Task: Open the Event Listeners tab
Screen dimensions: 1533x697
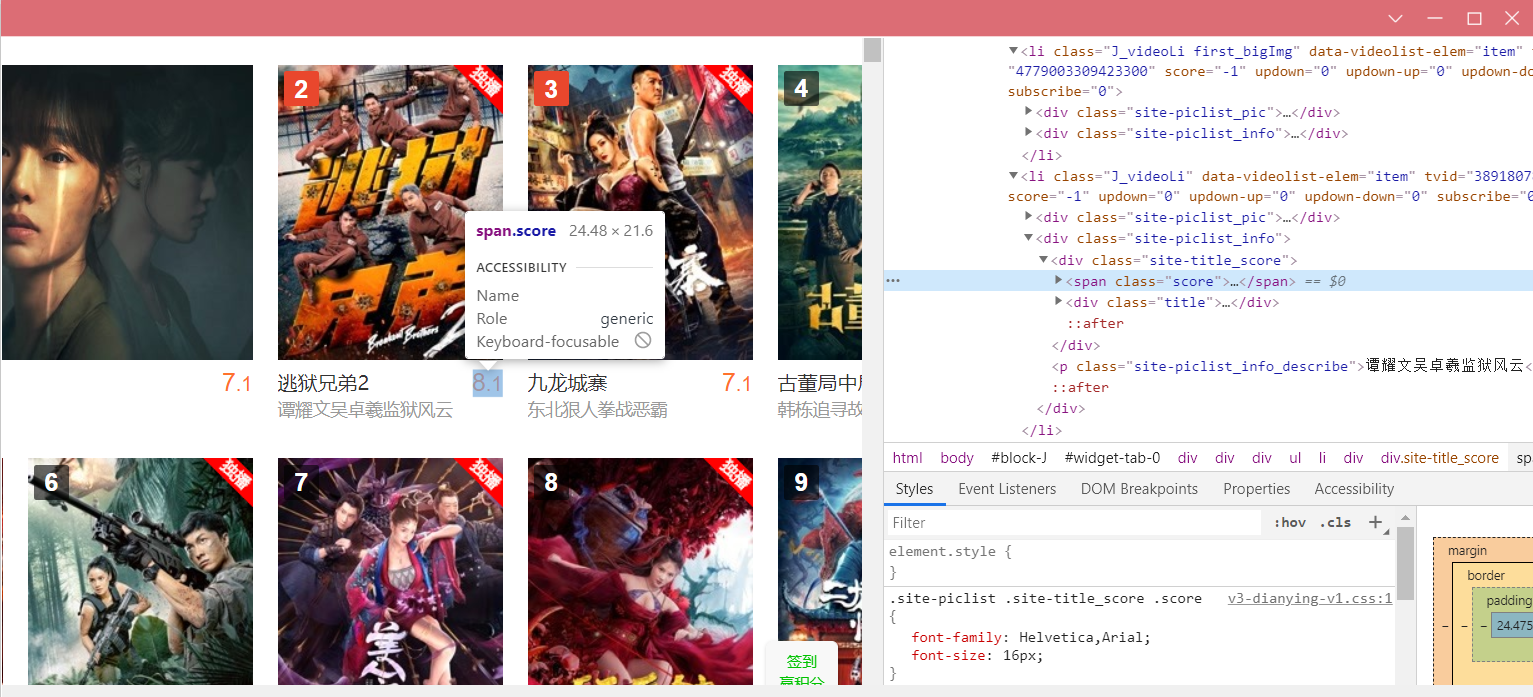Action: point(1007,489)
